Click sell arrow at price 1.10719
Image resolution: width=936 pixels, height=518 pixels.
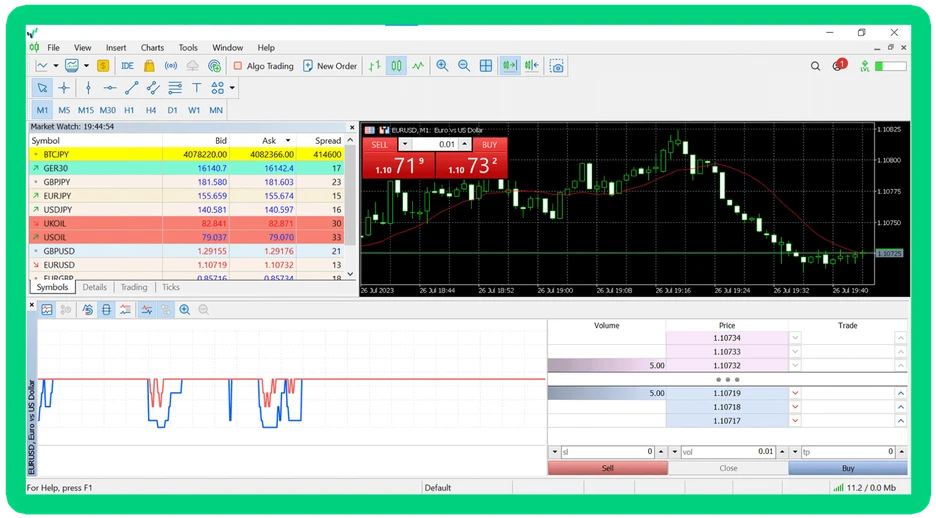tap(795, 393)
